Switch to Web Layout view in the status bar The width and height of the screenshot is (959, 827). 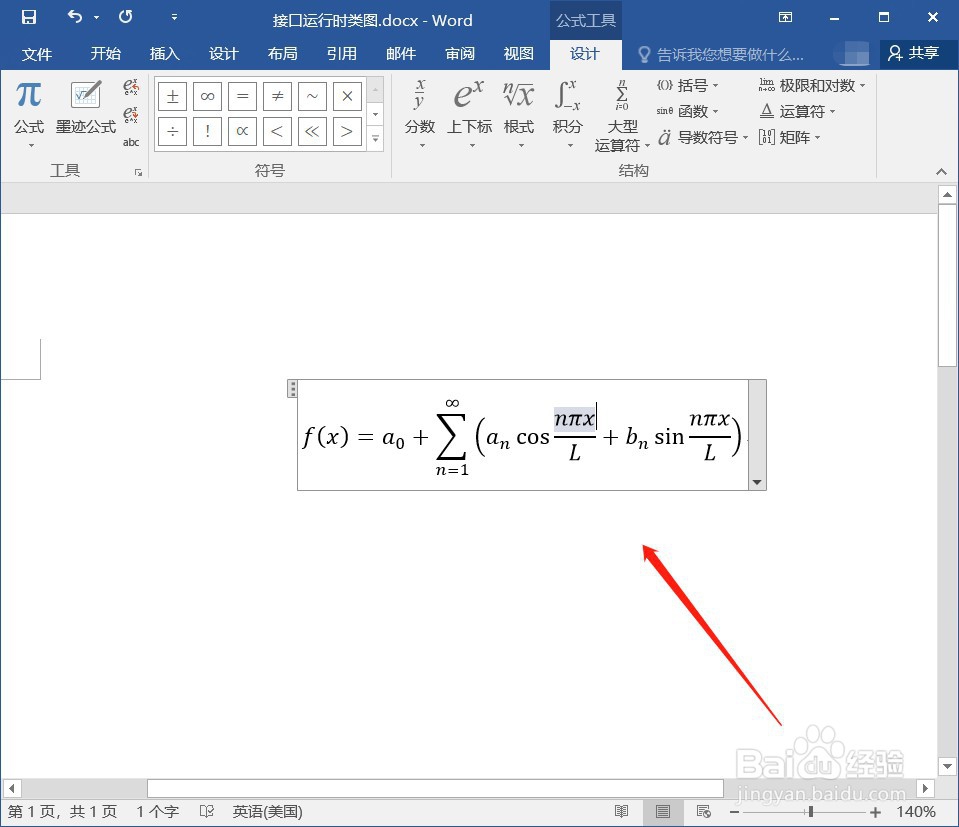point(703,811)
